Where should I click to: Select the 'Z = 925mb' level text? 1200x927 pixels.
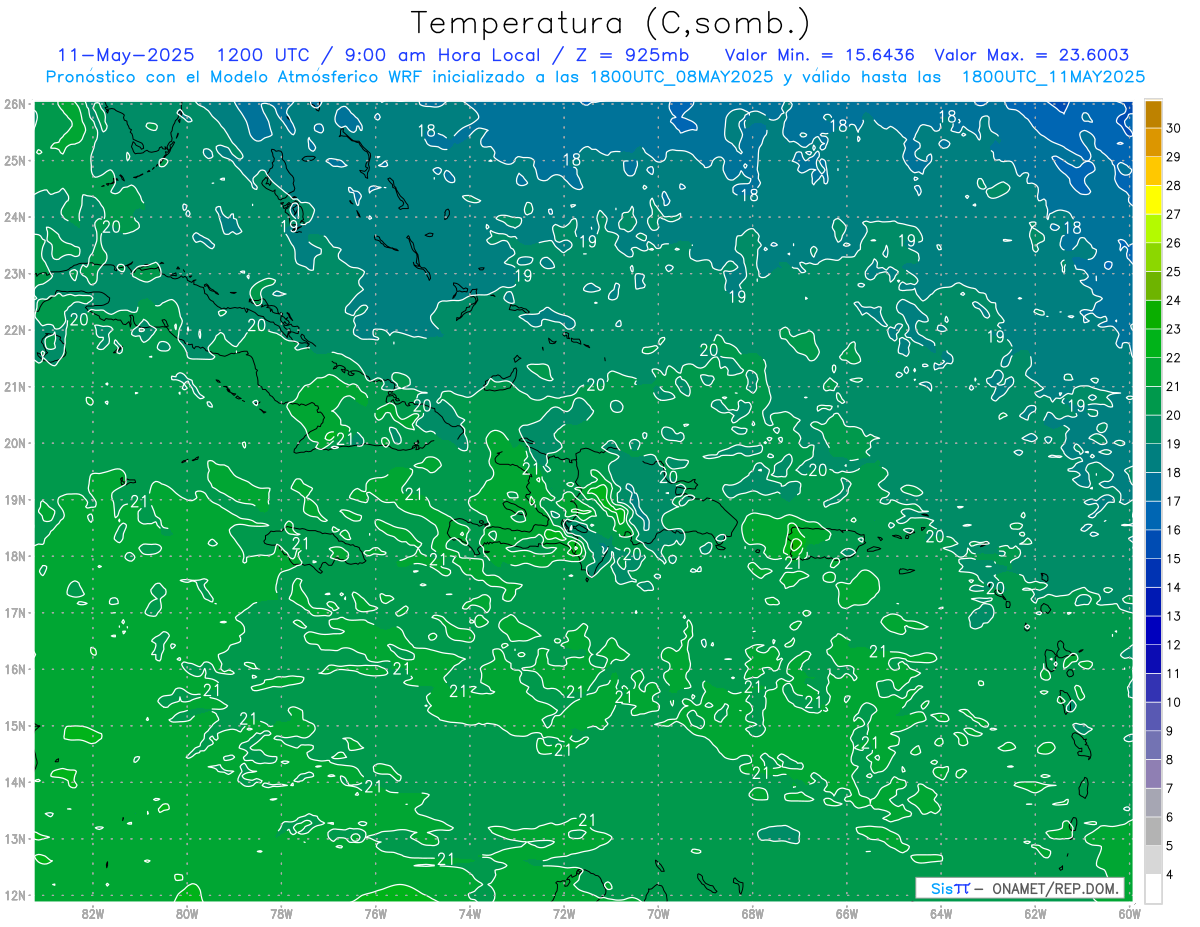point(633,55)
